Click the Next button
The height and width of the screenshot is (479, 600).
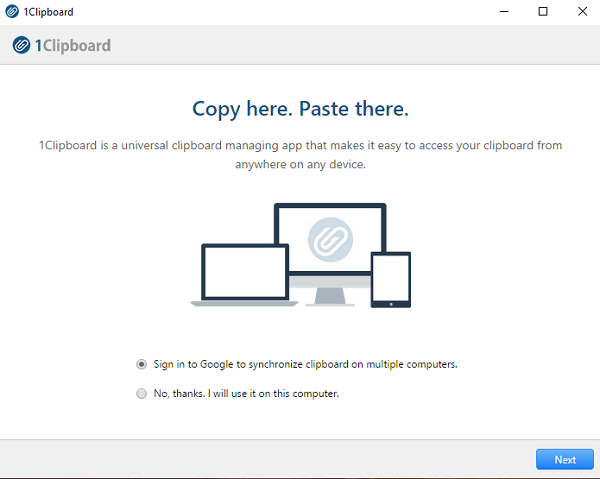[x=565, y=459]
